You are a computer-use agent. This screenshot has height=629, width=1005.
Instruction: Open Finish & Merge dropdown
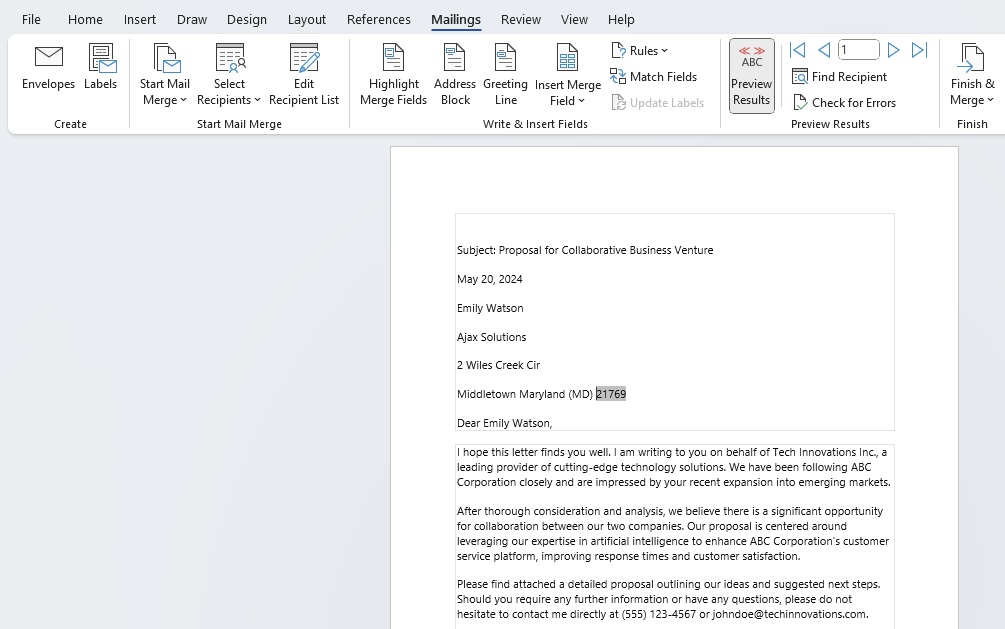point(972,75)
